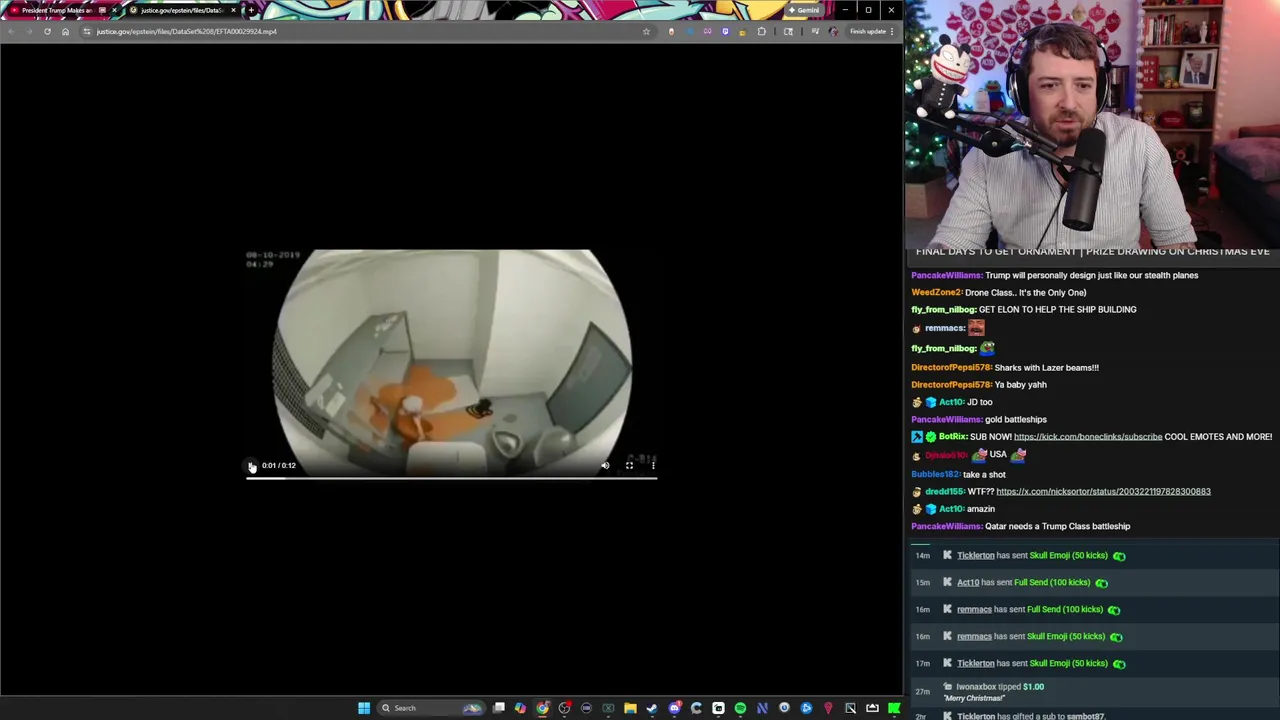1280x720 pixels.
Task: Click the browser's back arrow
Action: click(11, 31)
